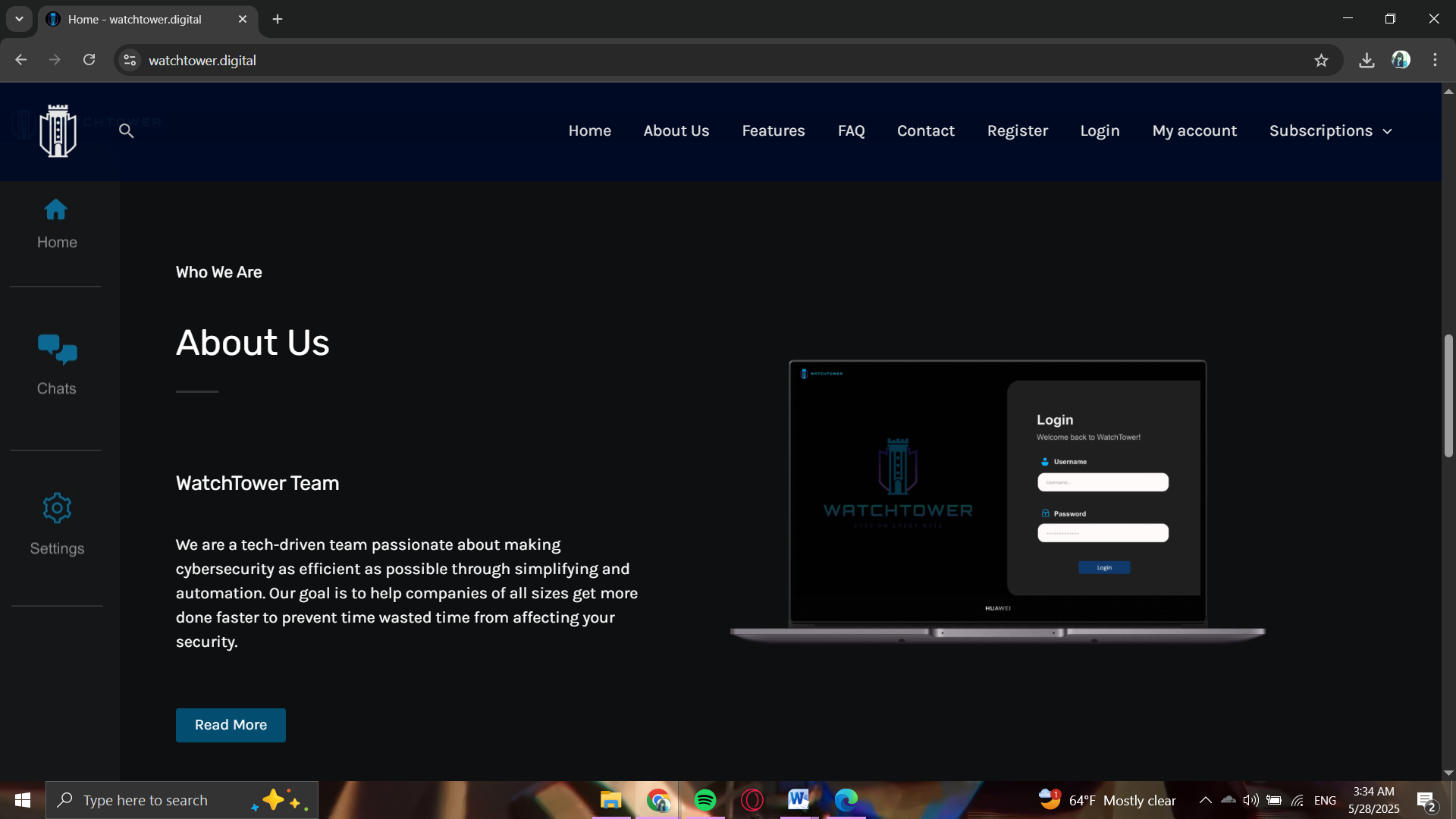The height and width of the screenshot is (819, 1456).
Task: Click scrollbar up arrow
Action: (x=1448, y=91)
